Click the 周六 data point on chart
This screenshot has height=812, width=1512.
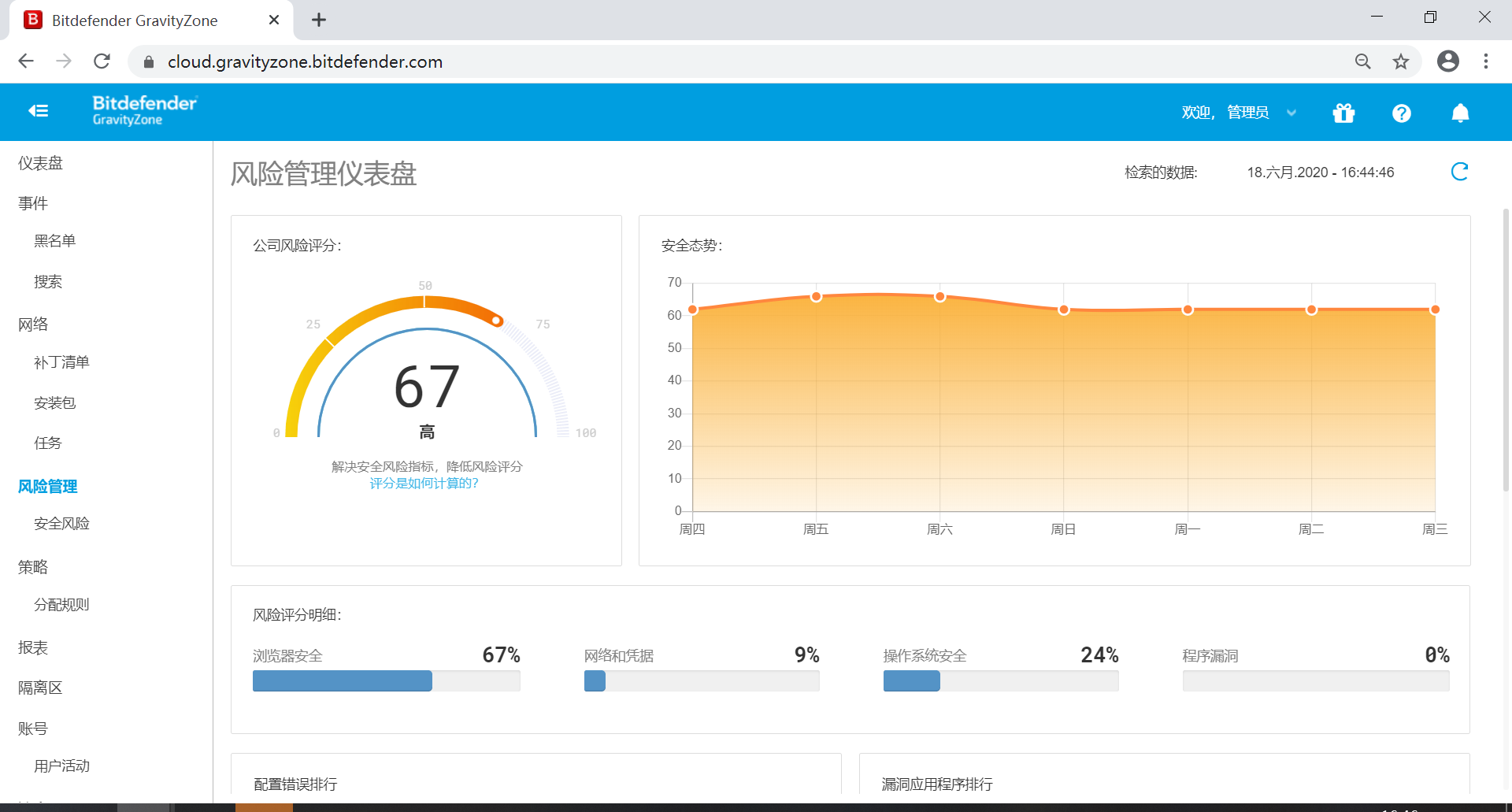pos(940,297)
